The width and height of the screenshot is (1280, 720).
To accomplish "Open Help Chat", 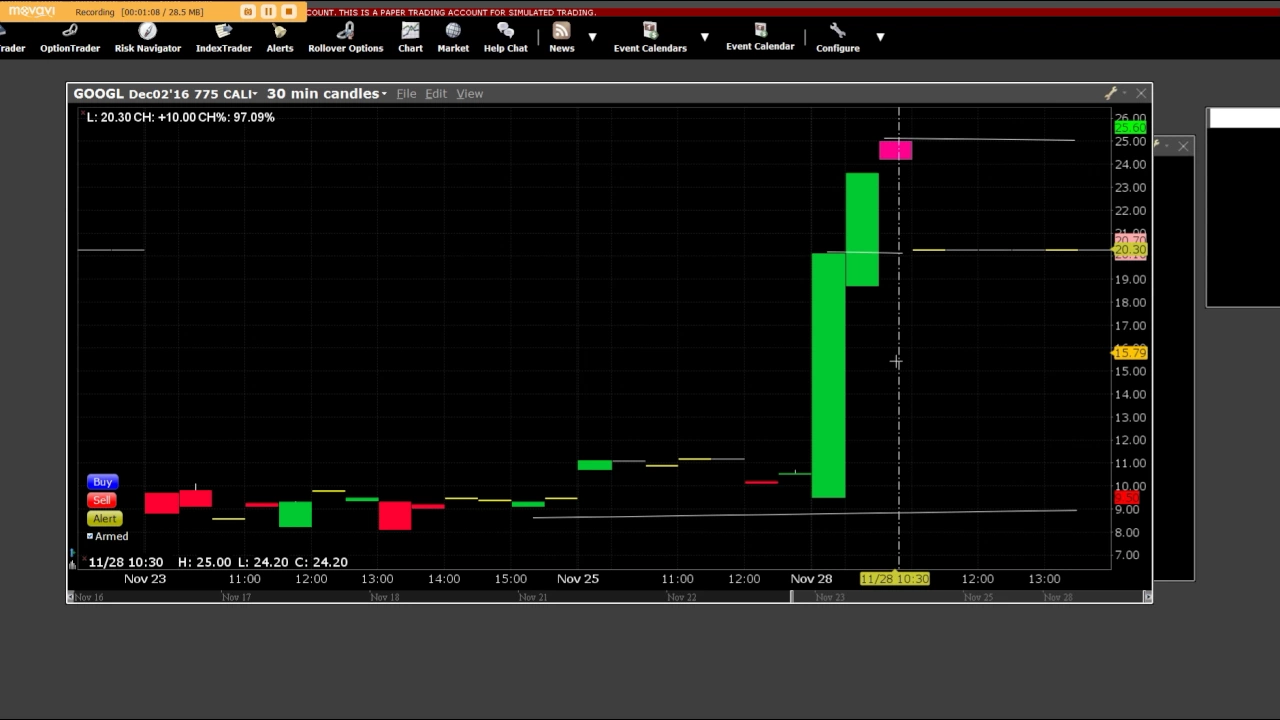I will coord(505,39).
